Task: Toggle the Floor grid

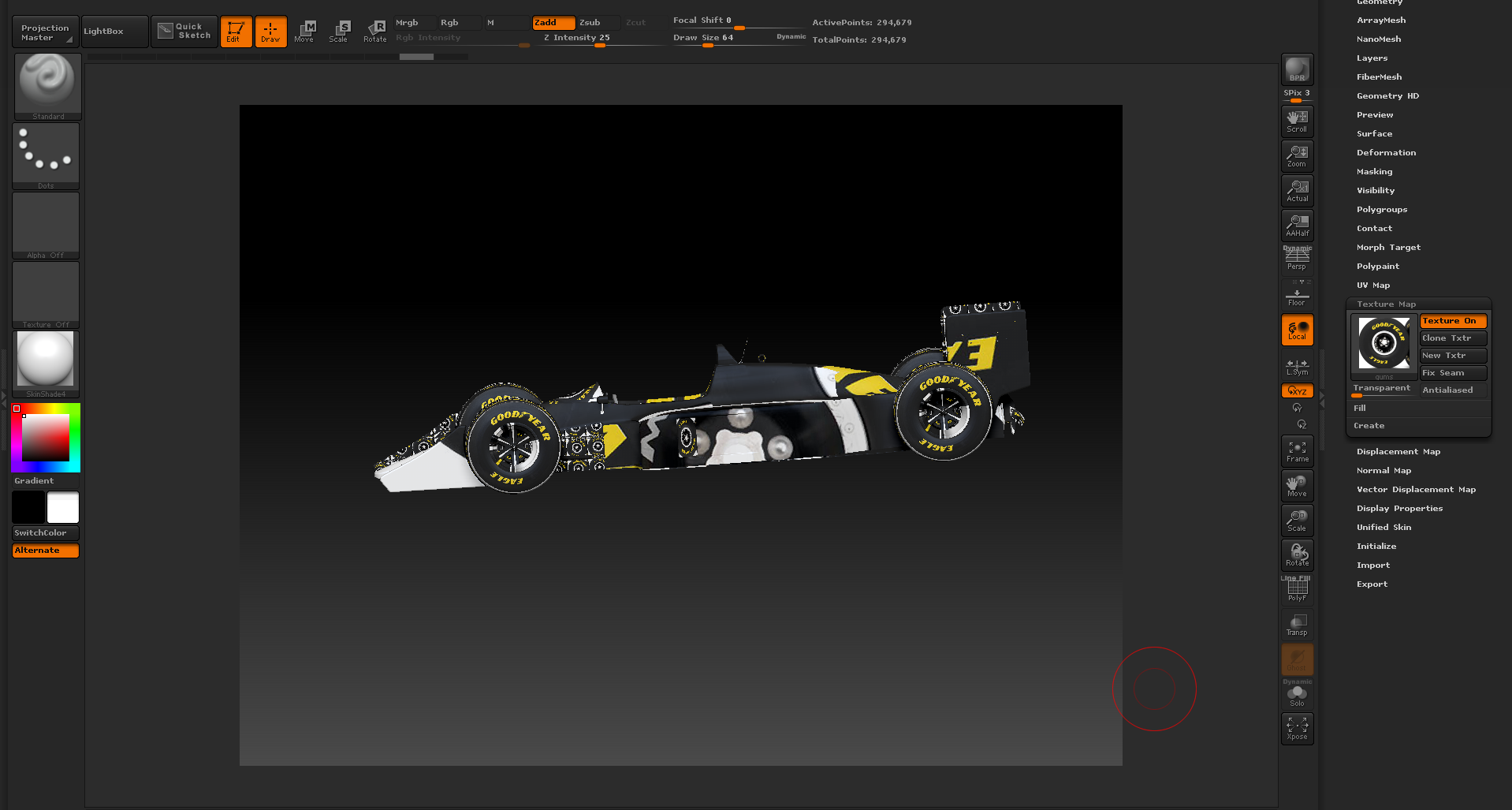Action: coord(1297,294)
